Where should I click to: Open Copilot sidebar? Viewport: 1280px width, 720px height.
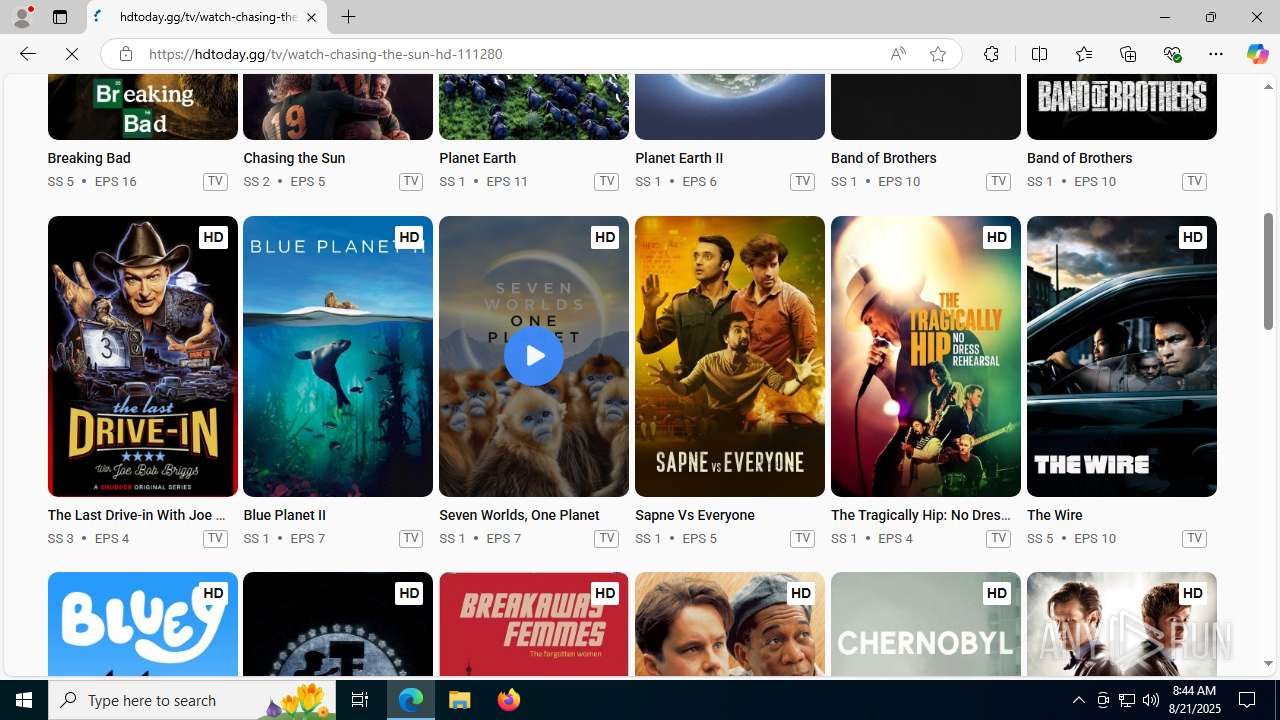[1257, 54]
